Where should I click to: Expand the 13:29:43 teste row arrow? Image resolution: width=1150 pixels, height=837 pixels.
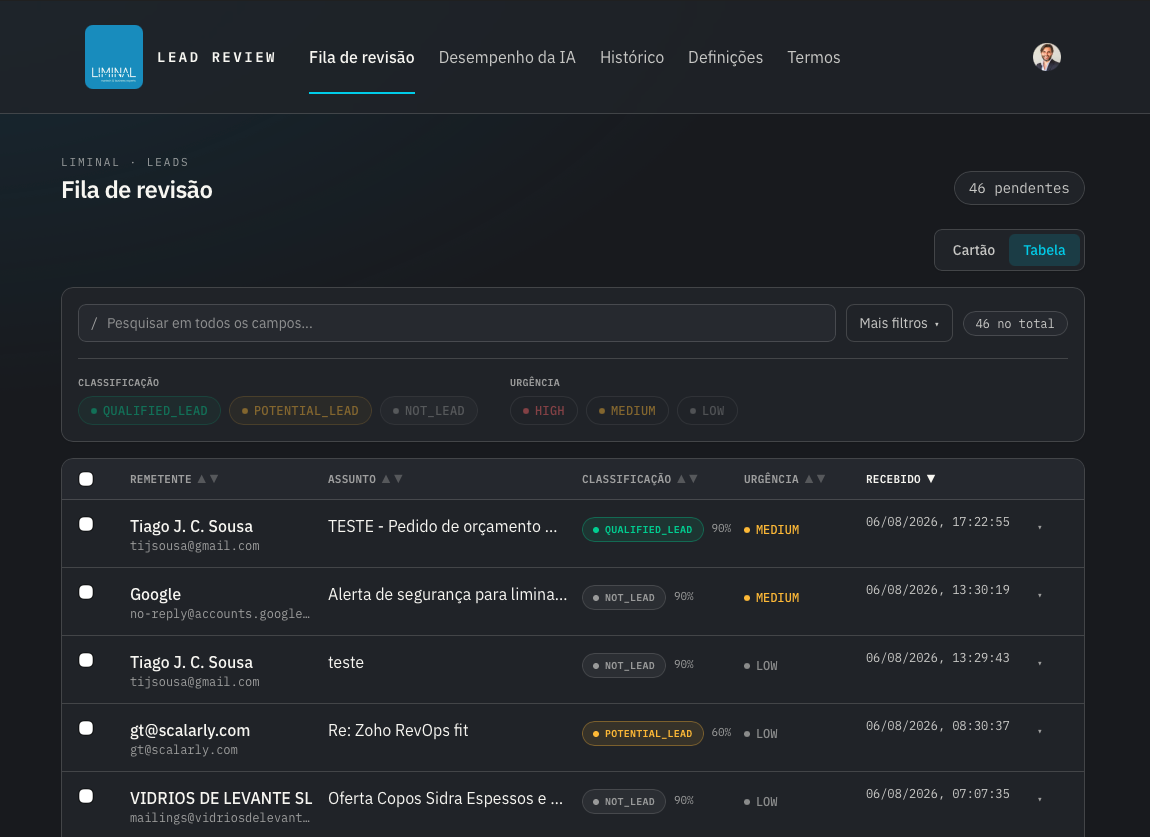tap(1040, 664)
